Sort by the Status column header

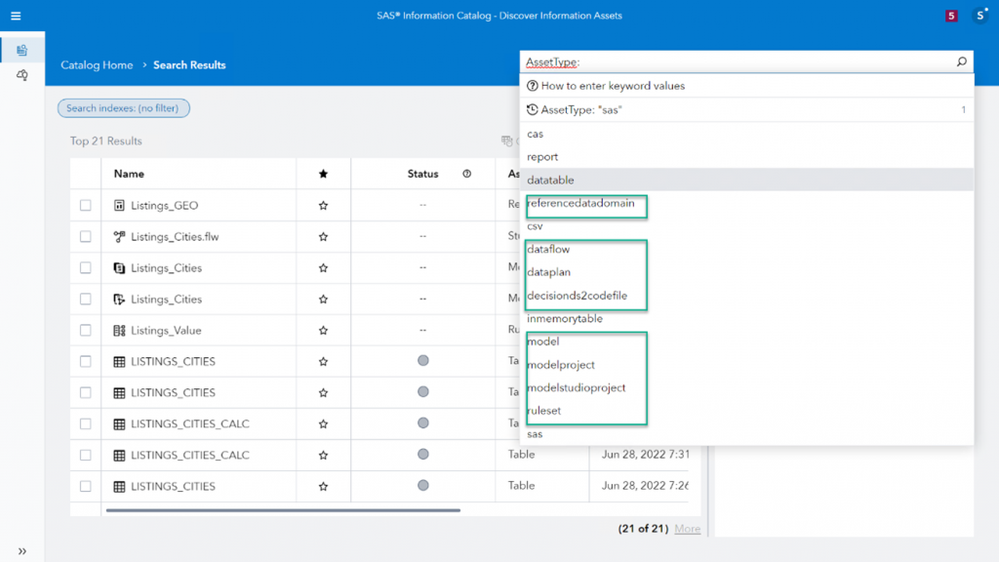coord(423,174)
